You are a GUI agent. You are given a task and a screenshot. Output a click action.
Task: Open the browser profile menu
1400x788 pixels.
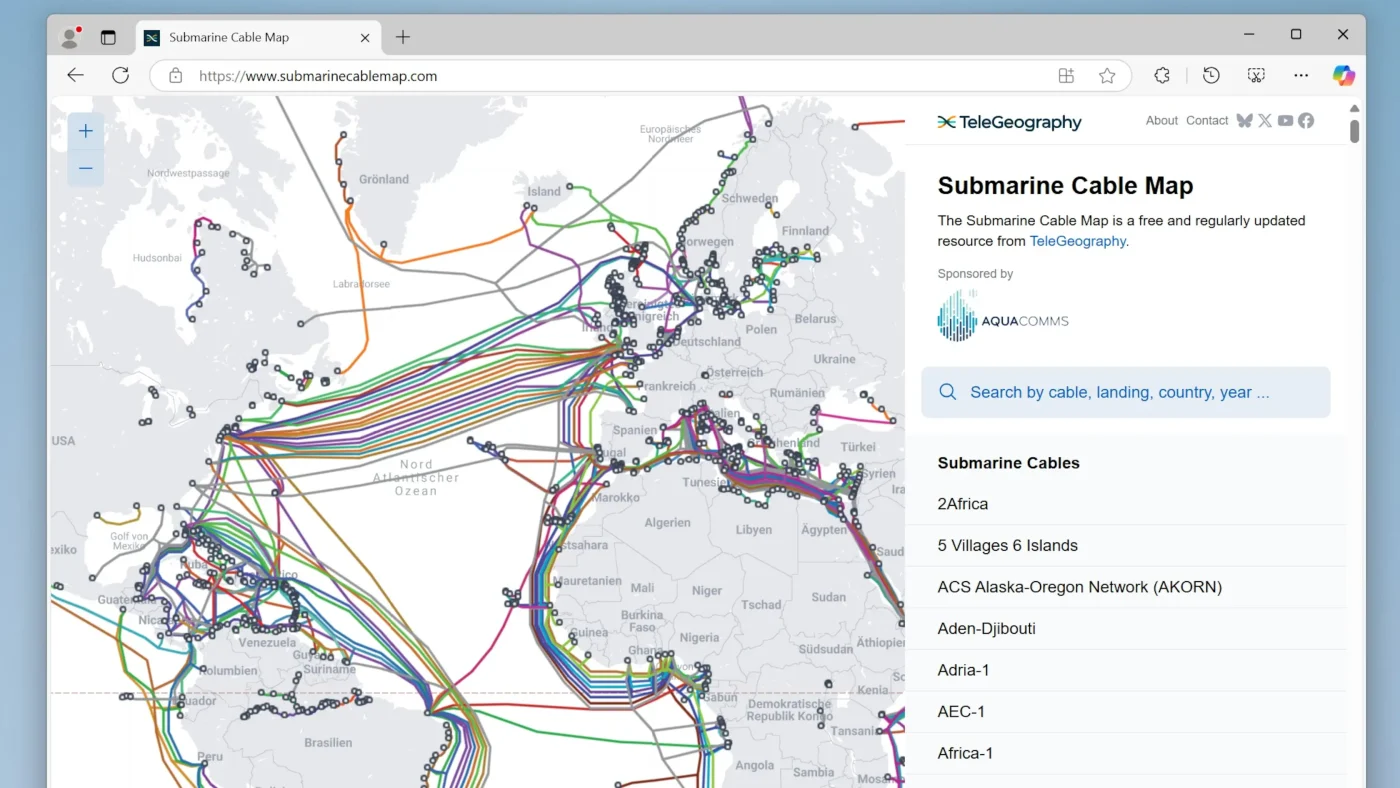coord(70,37)
